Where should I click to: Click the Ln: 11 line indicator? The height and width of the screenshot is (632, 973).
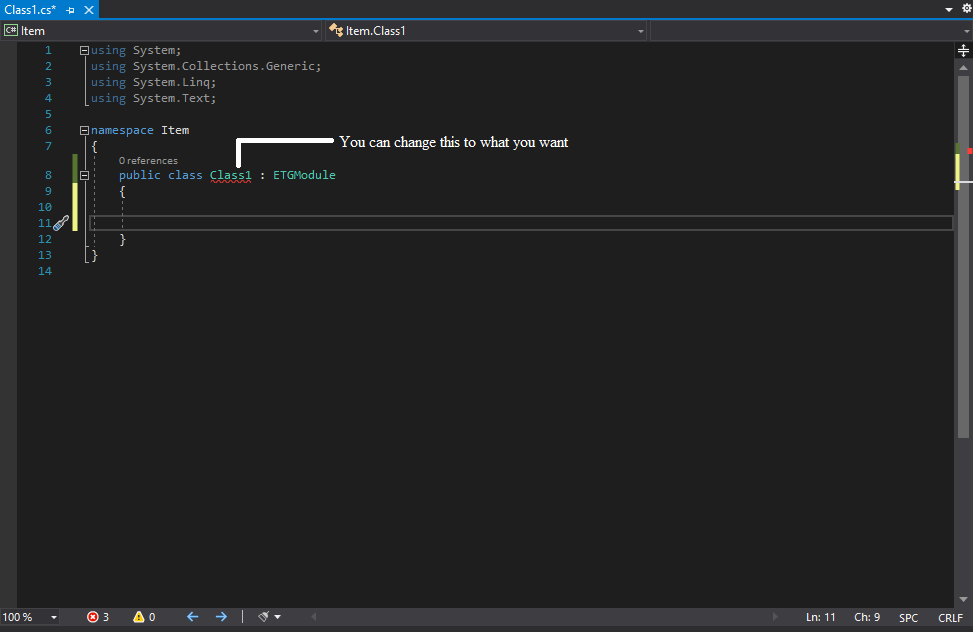coord(820,617)
